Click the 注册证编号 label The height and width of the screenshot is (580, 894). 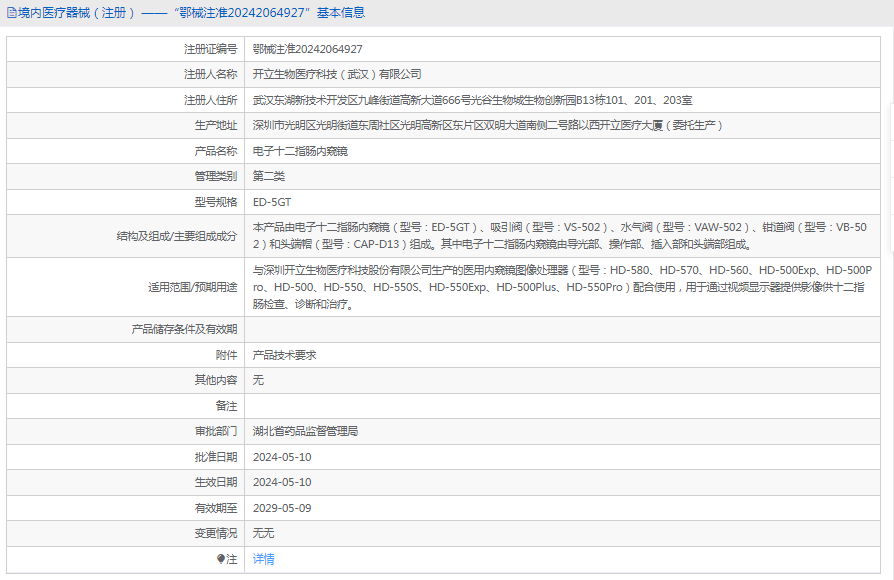point(210,49)
